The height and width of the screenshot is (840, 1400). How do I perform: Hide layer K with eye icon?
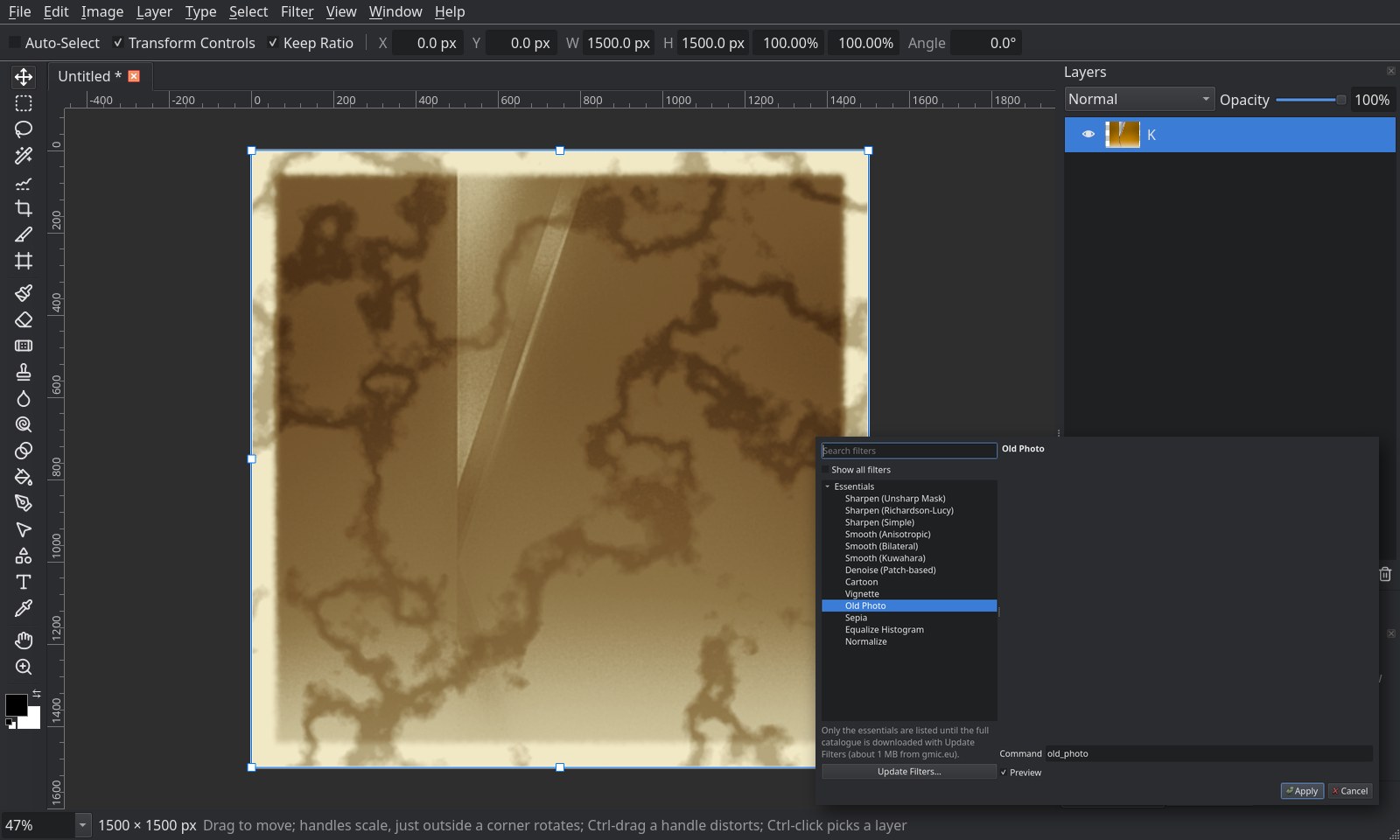(x=1088, y=135)
